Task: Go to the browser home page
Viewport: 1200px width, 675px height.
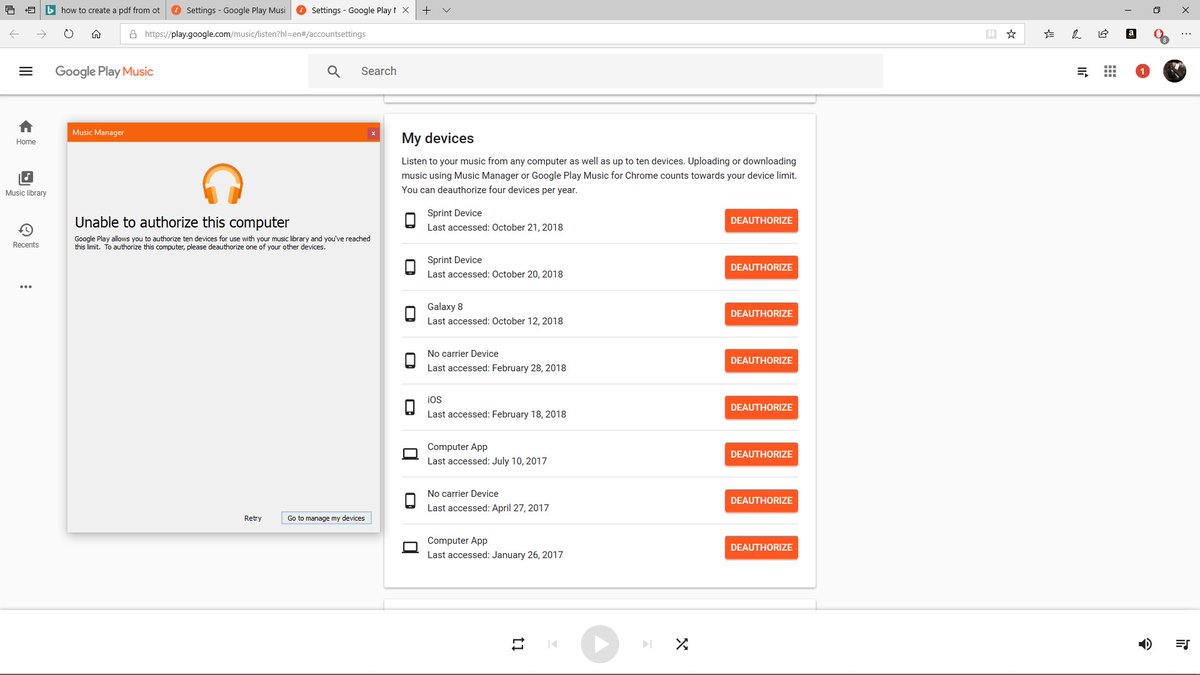Action: pos(96,33)
